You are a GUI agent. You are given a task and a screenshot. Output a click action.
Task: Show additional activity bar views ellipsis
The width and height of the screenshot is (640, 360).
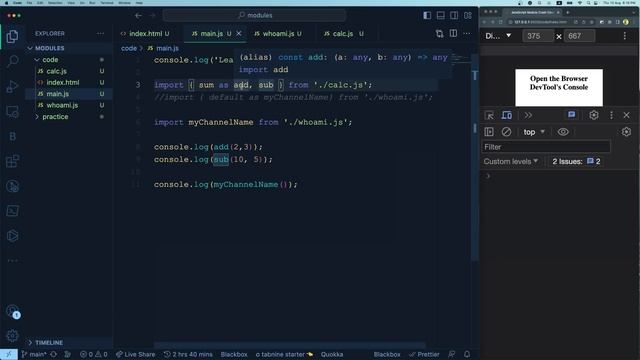point(12,260)
